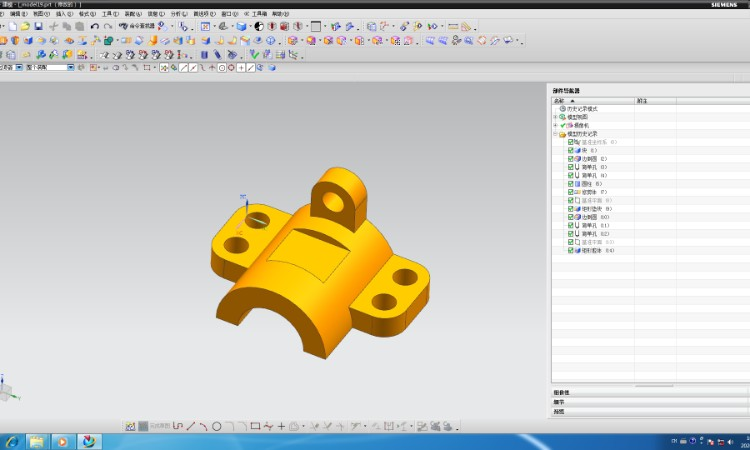Expand the 摄像机 tree node
Image resolution: width=750 pixels, height=450 pixels.
point(555,125)
